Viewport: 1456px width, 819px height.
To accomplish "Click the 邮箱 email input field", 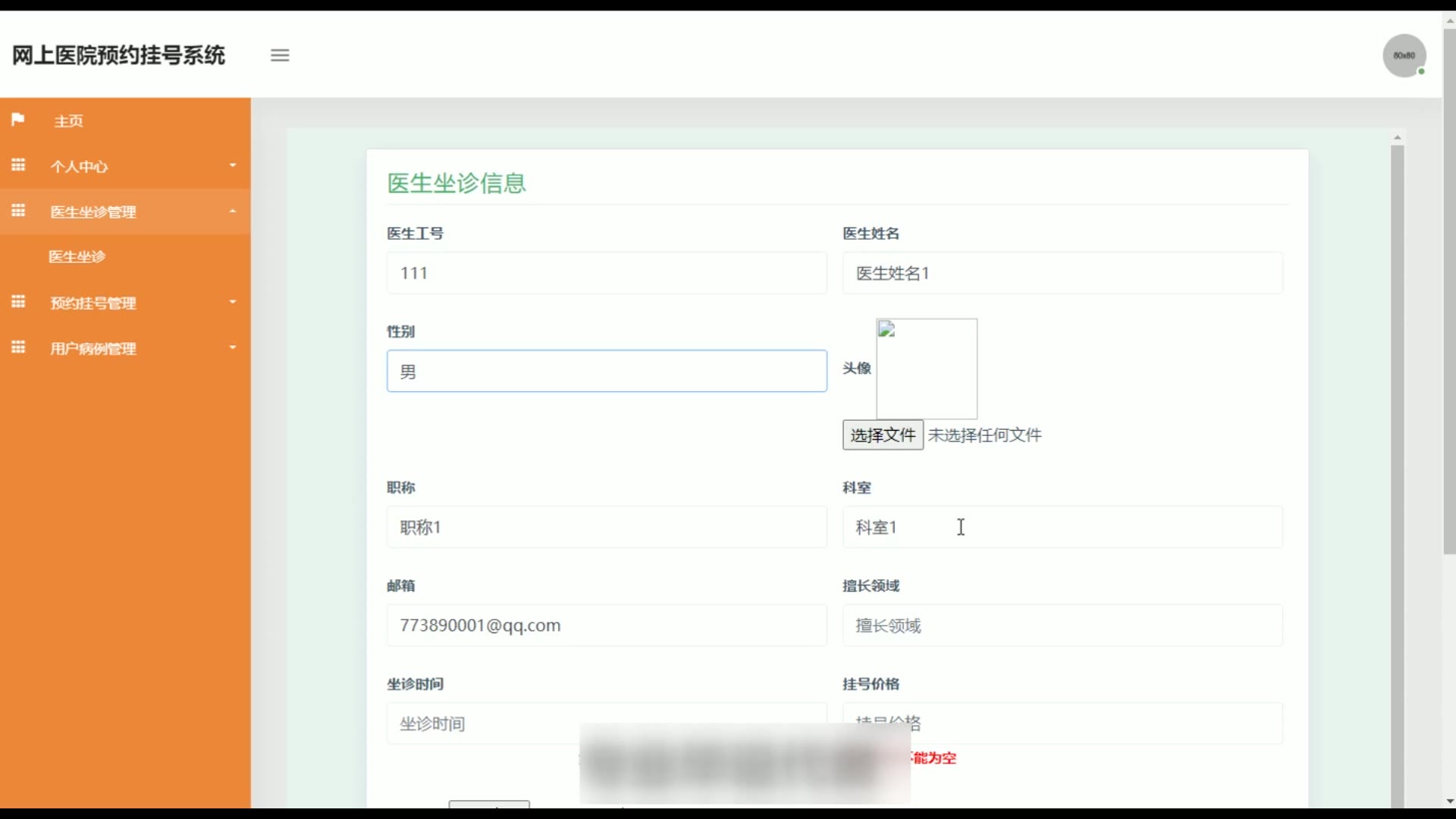I will 607,626.
